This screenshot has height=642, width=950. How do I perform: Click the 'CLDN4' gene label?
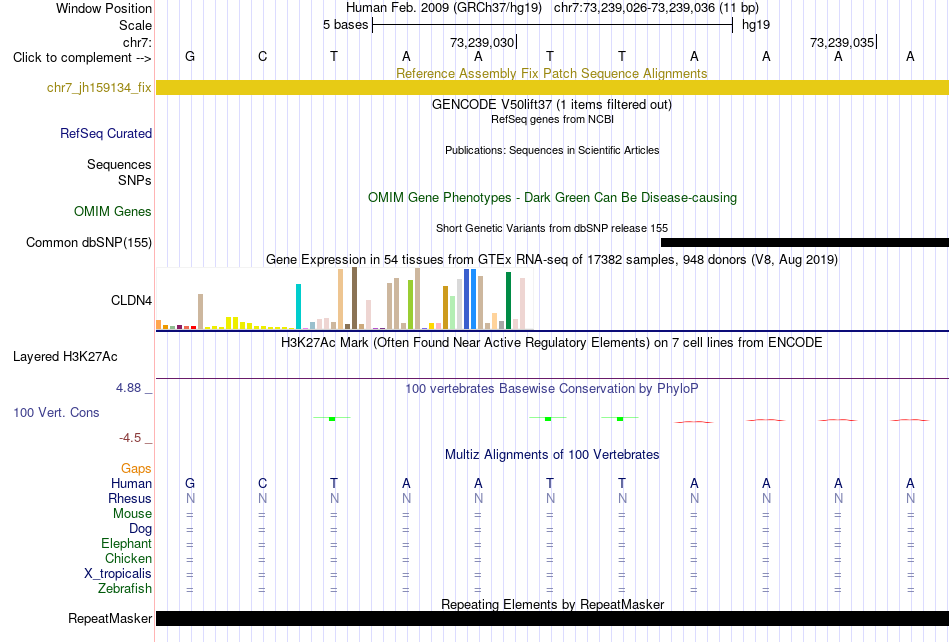pos(131,300)
